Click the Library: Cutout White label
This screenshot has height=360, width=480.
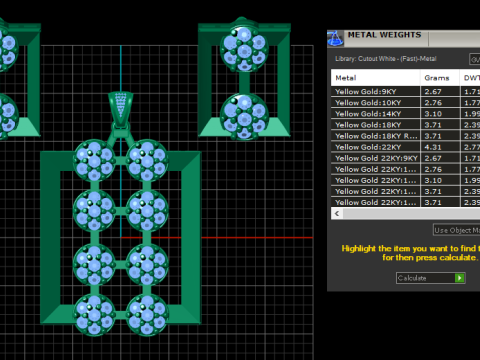click(x=386, y=59)
